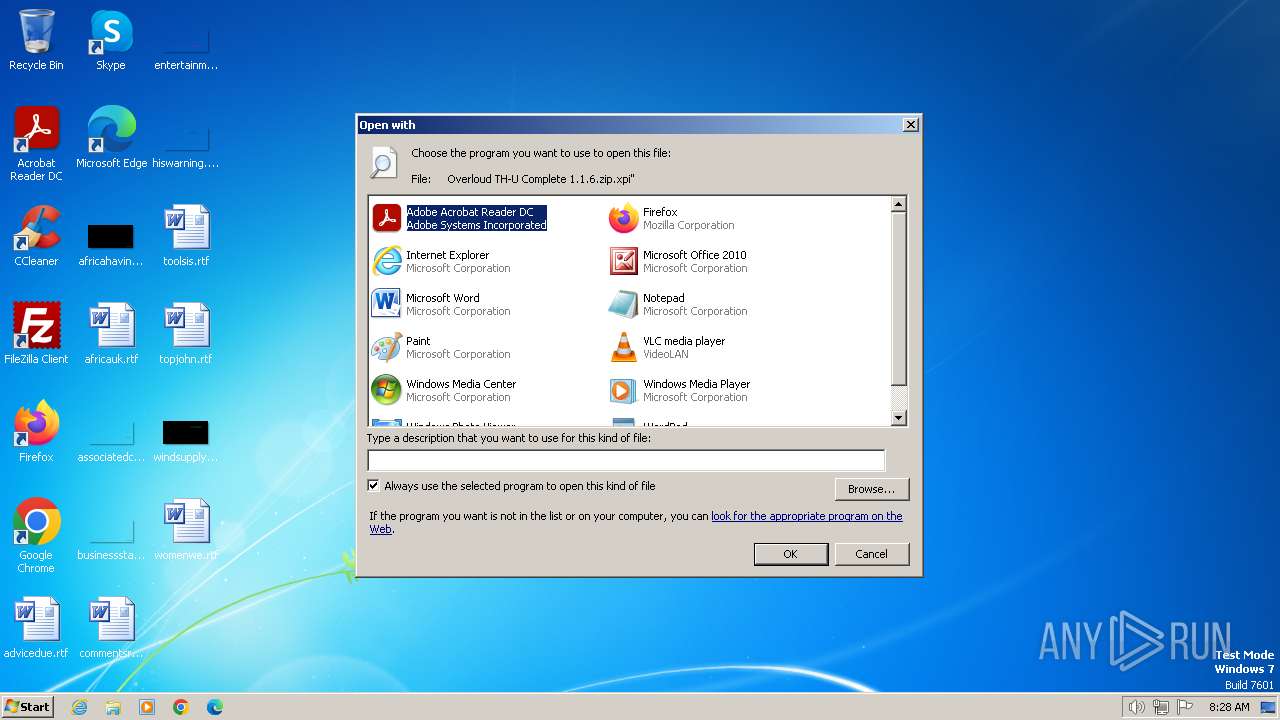The image size is (1280, 720).
Task: Close the Open with dialog
Action: 910,125
